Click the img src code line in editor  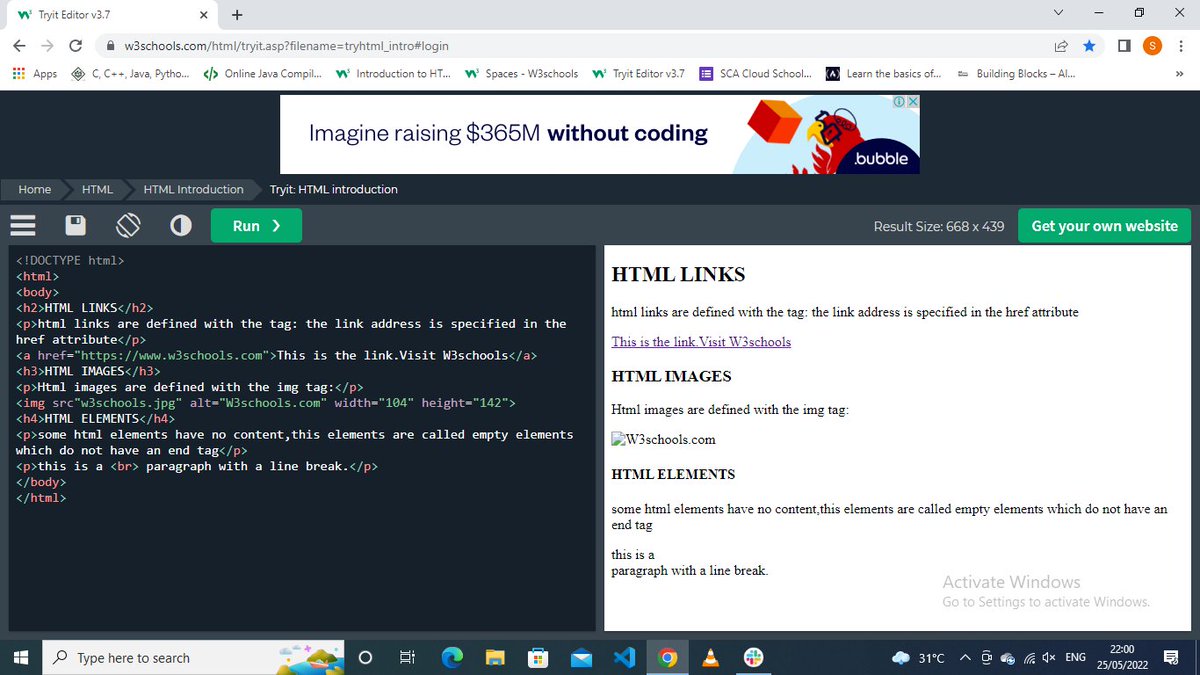266,403
